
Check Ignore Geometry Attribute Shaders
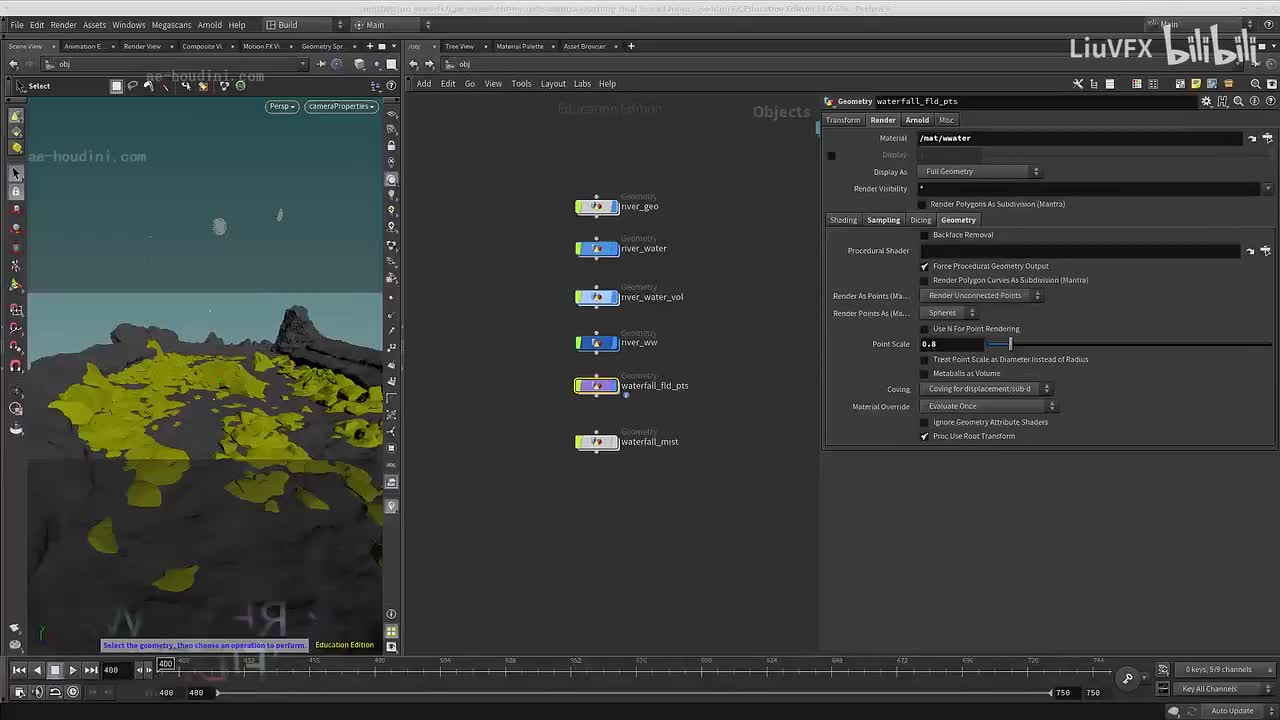point(924,422)
